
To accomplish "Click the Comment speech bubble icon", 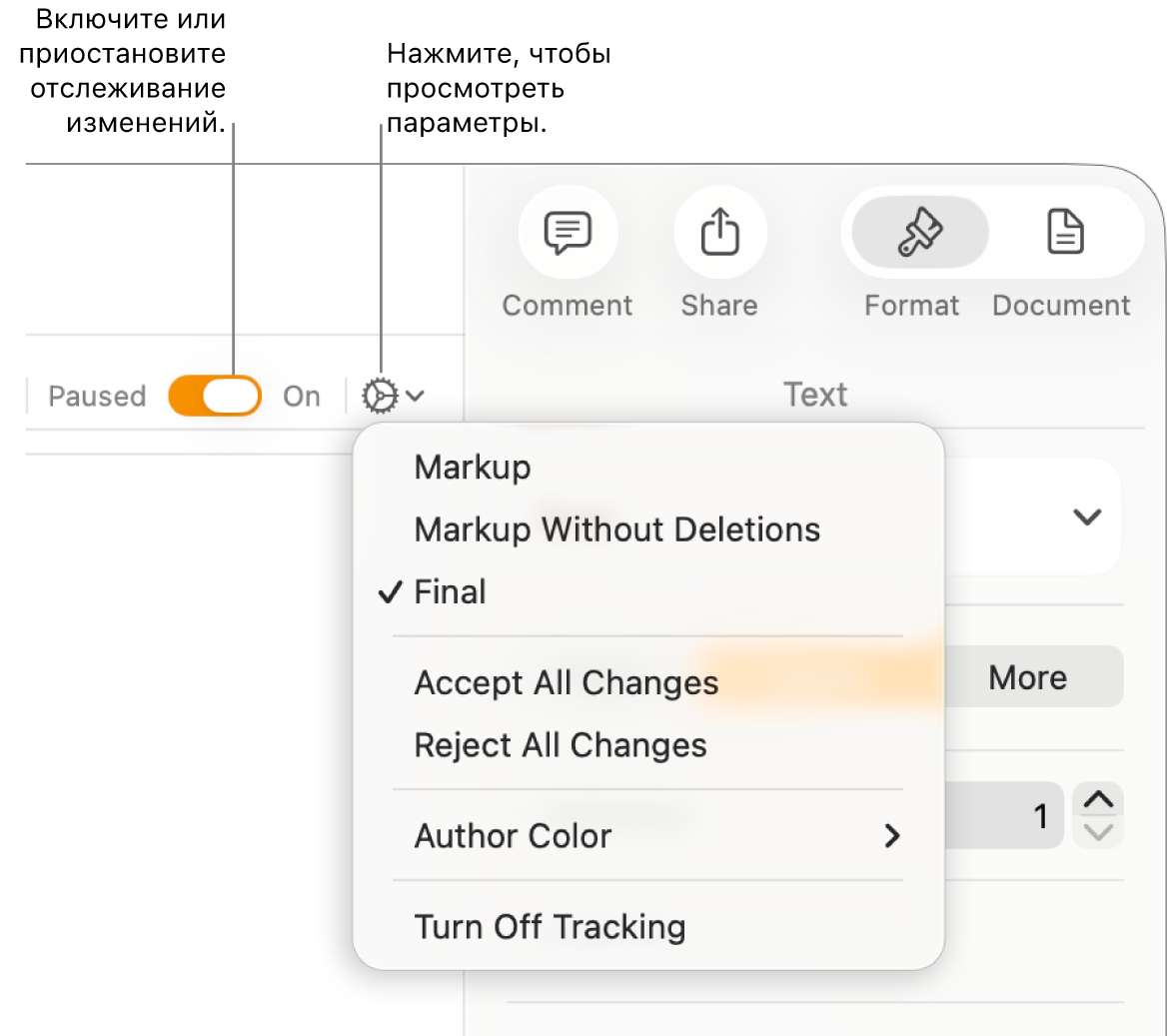I will pyautogui.click(x=568, y=233).
